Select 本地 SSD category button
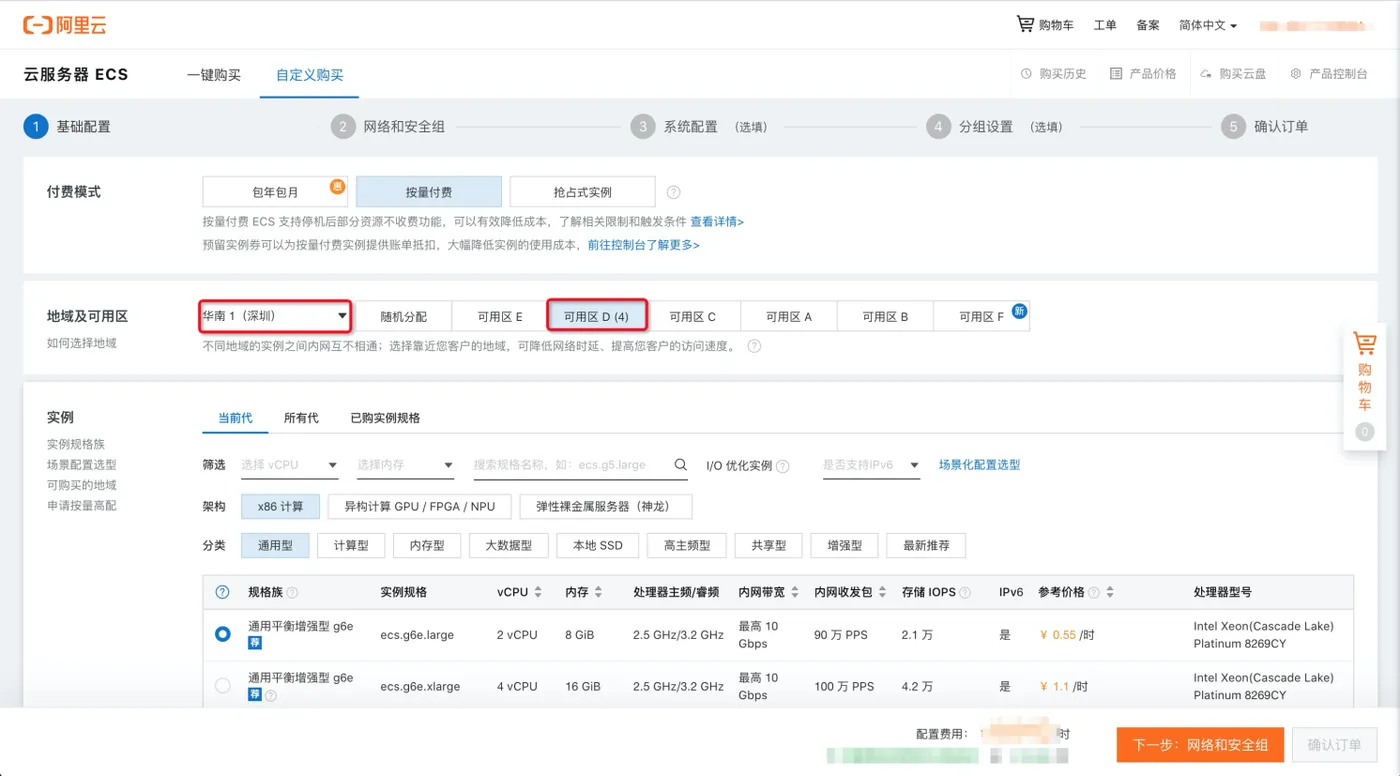Viewport: 1400px width, 776px height. [598, 546]
